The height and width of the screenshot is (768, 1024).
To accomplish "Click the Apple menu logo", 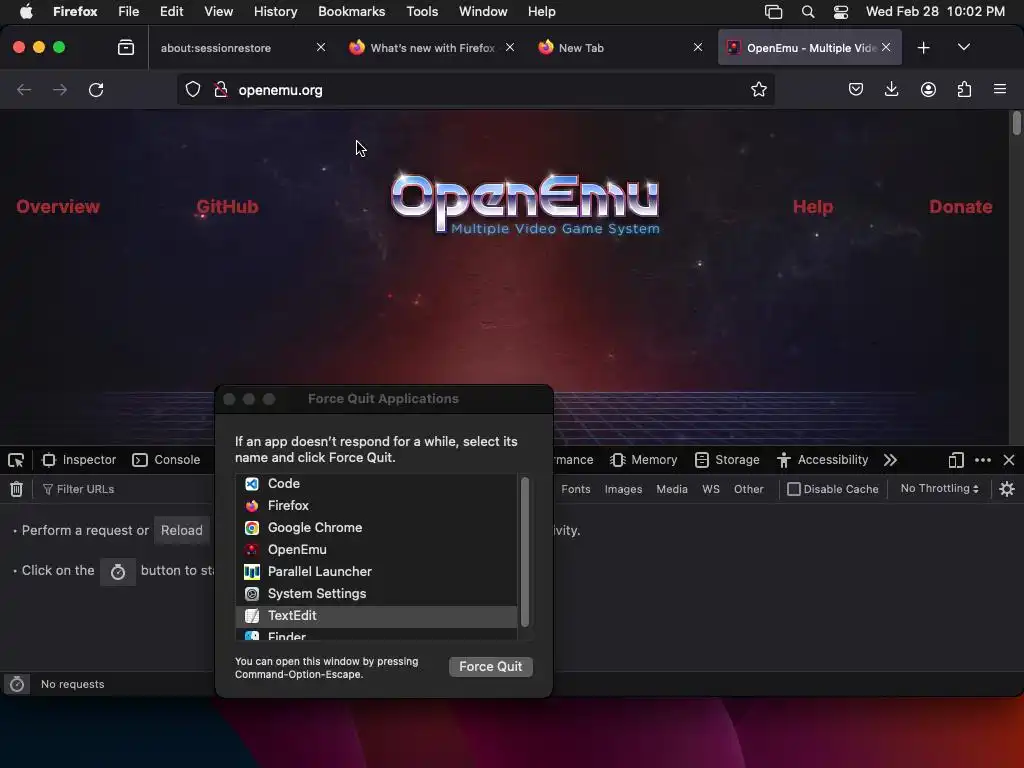I will [x=26, y=11].
